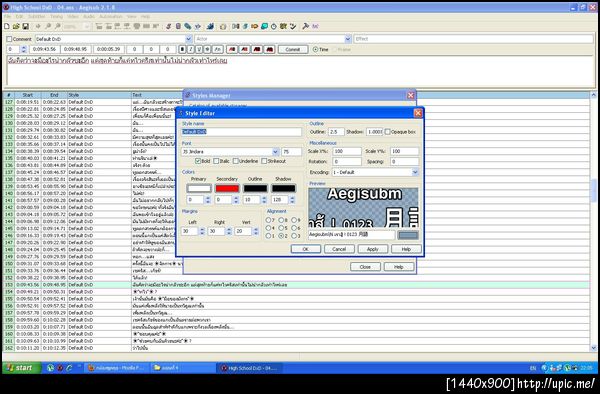Adjust shadow color alpha spinner
Image resolution: width=600 pixels, height=394 pixels.
click(292, 200)
